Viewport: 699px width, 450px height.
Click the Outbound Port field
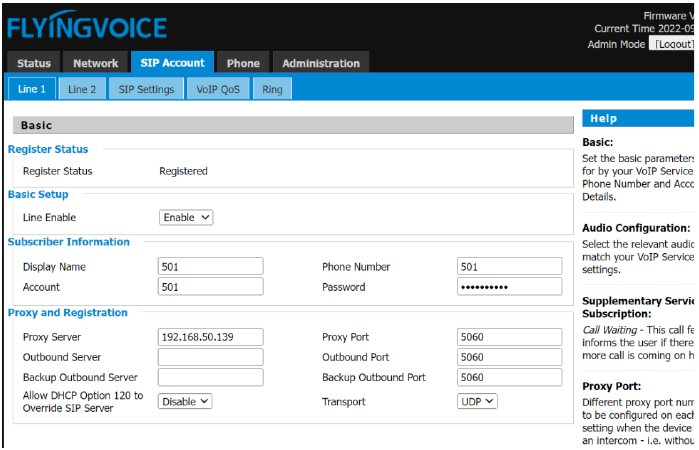tap(510, 357)
